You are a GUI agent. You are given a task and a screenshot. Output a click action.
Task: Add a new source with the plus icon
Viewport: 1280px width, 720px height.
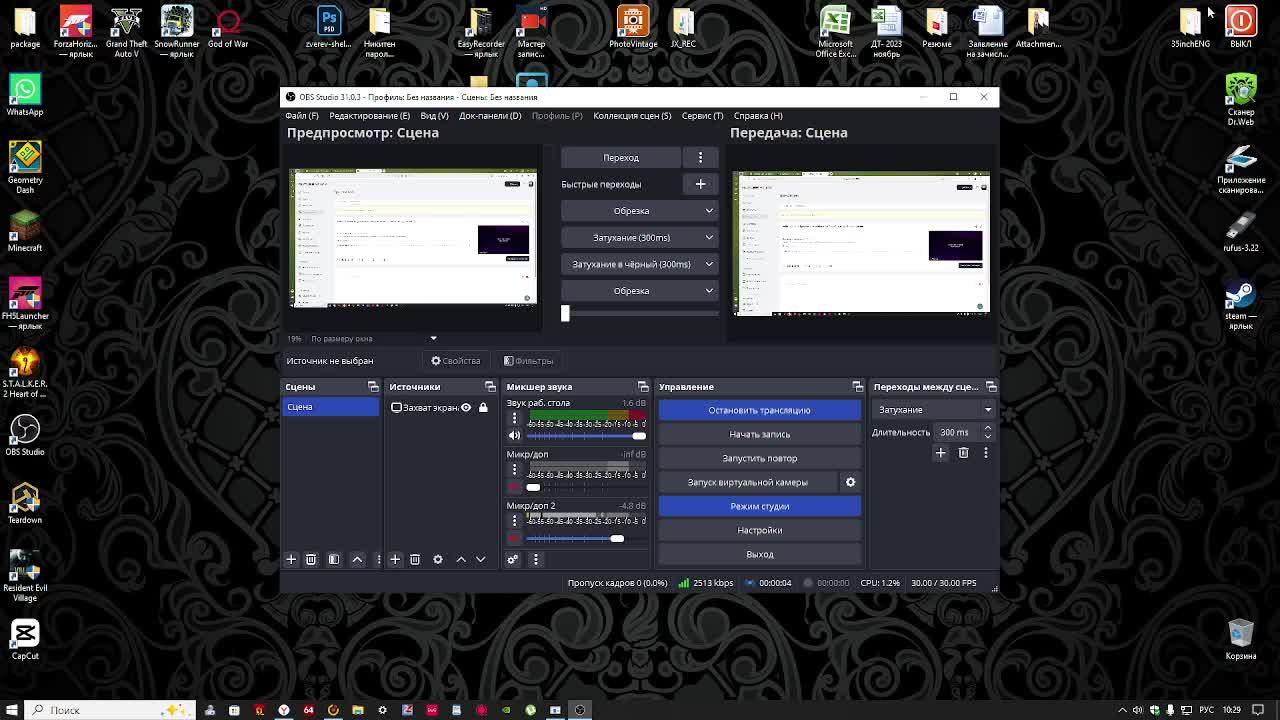[395, 559]
